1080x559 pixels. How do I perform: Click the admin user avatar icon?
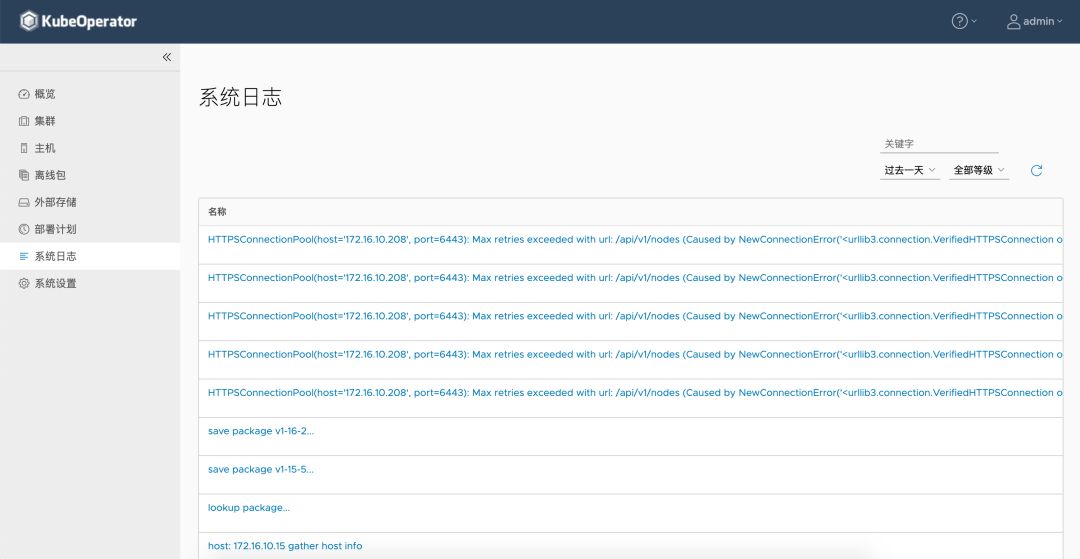coord(1013,21)
